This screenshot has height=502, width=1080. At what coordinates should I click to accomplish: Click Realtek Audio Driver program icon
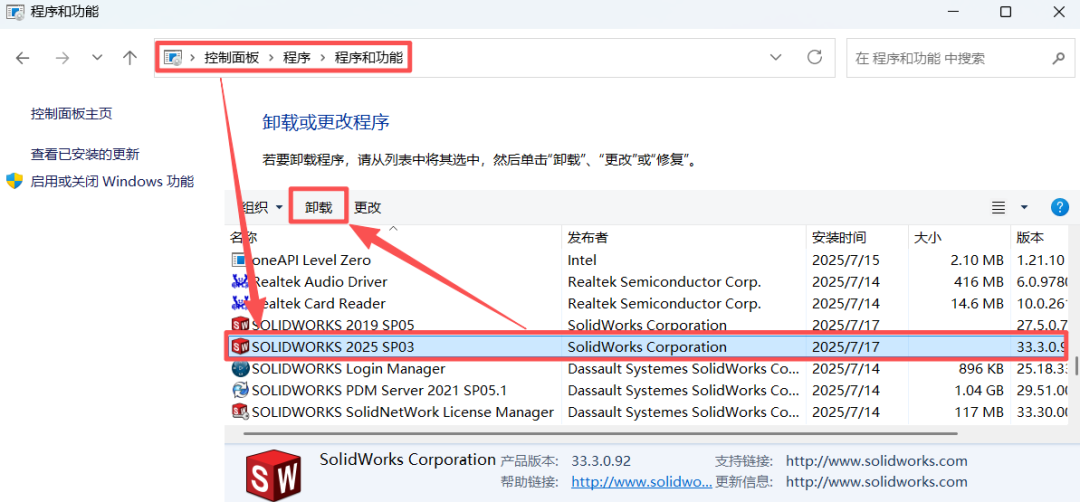(x=240, y=282)
